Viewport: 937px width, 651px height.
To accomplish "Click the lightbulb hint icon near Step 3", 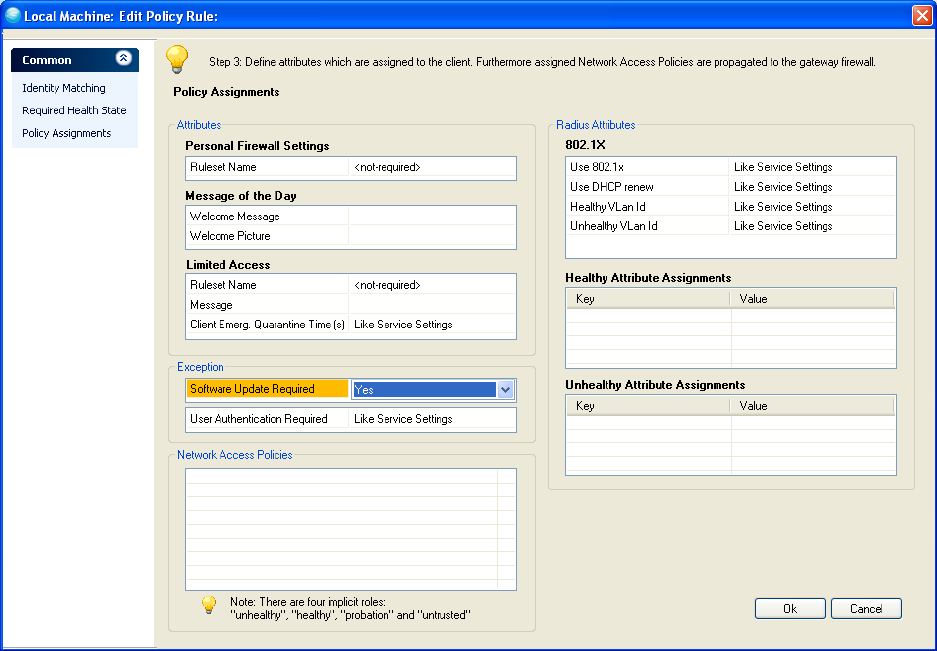I will pos(177,59).
